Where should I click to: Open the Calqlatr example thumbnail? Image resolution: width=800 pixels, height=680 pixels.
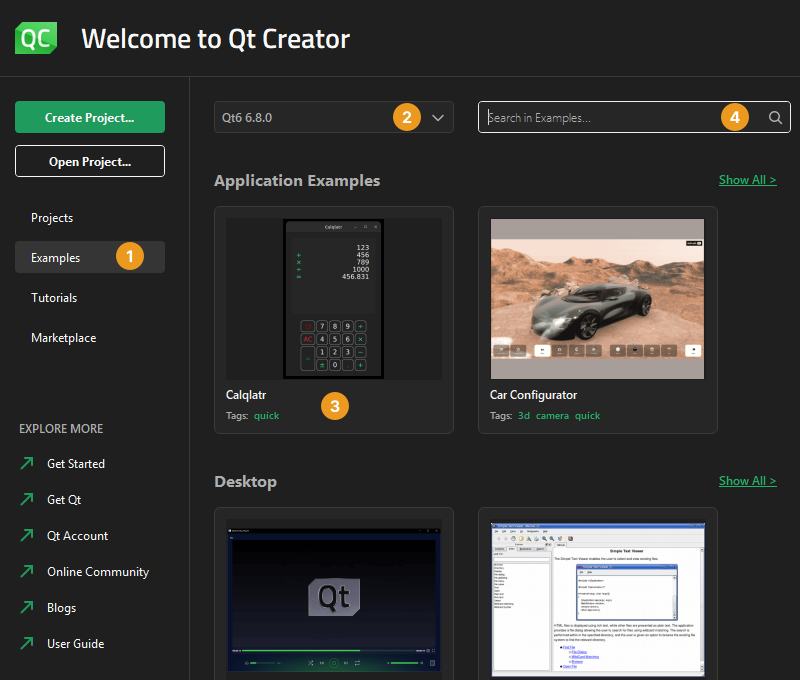coord(333,299)
